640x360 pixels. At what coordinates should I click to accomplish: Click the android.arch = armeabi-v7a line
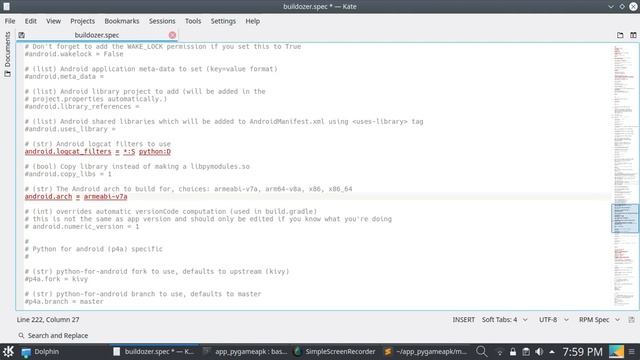[76, 197]
